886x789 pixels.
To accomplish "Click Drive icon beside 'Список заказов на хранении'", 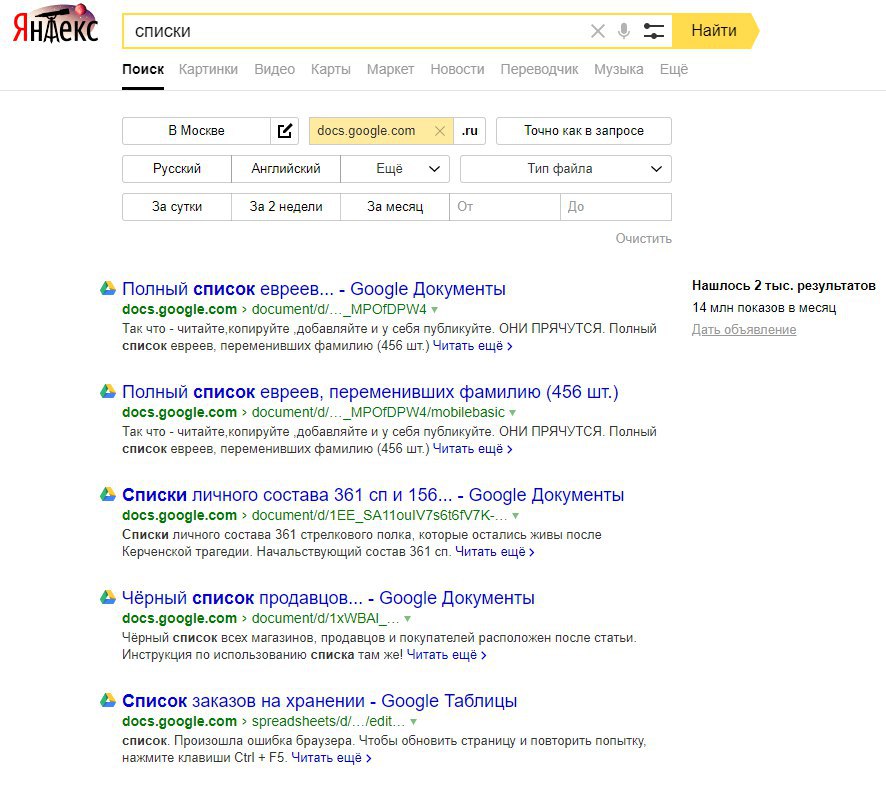I will 108,699.
